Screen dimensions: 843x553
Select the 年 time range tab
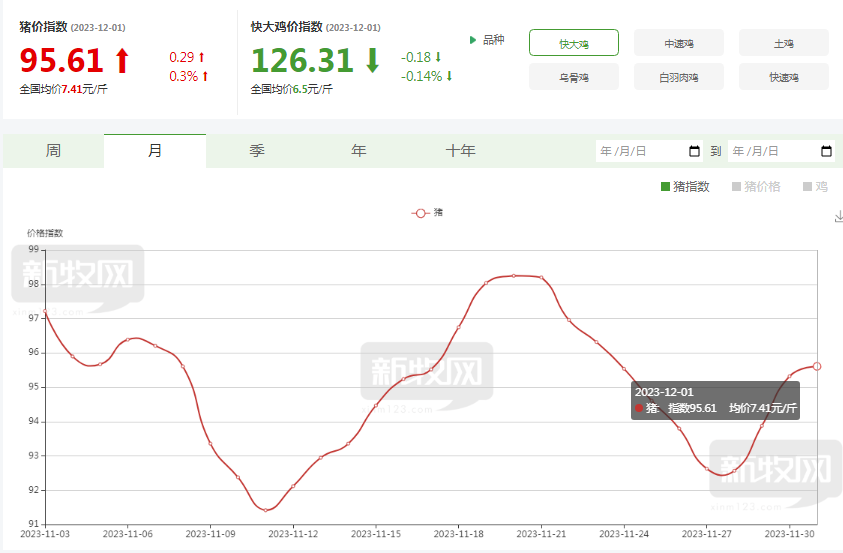point(358,151)
